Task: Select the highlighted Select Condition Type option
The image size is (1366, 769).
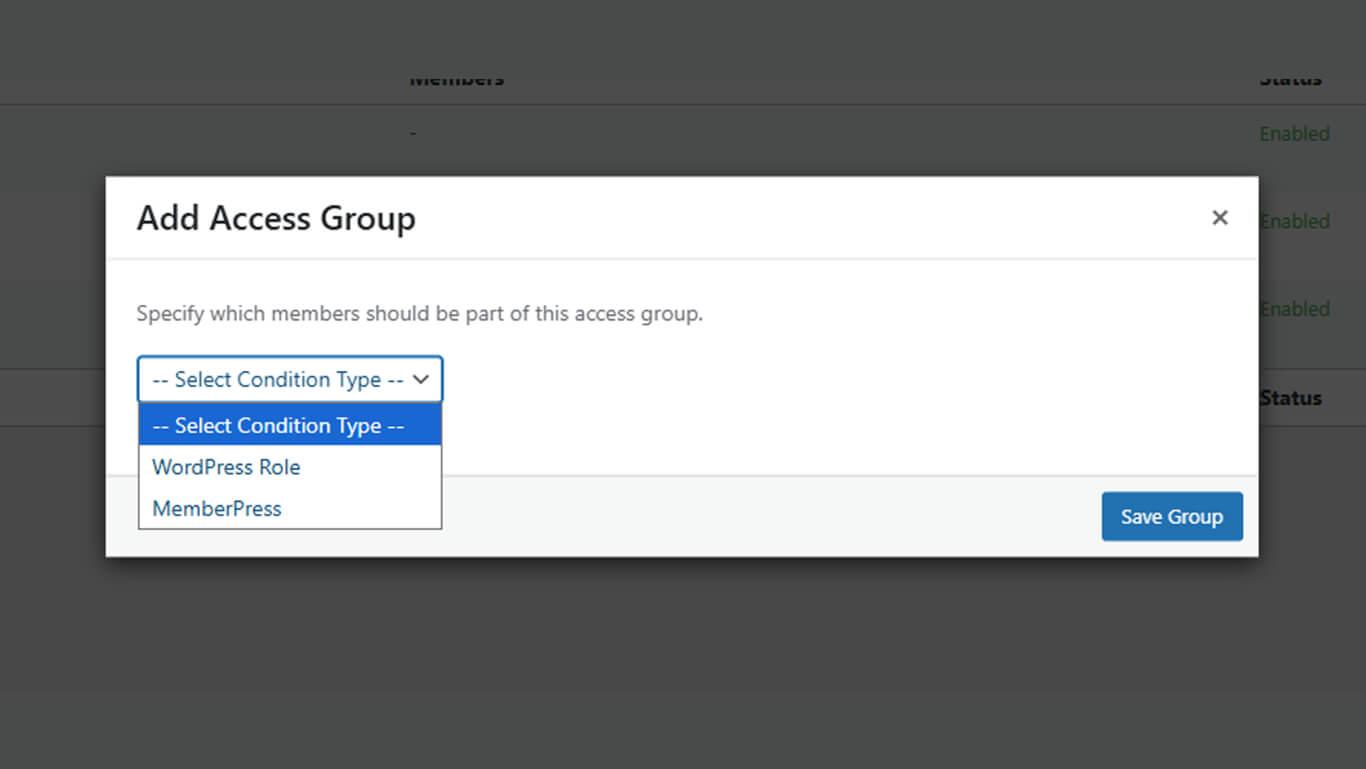Action: point(278,426)
